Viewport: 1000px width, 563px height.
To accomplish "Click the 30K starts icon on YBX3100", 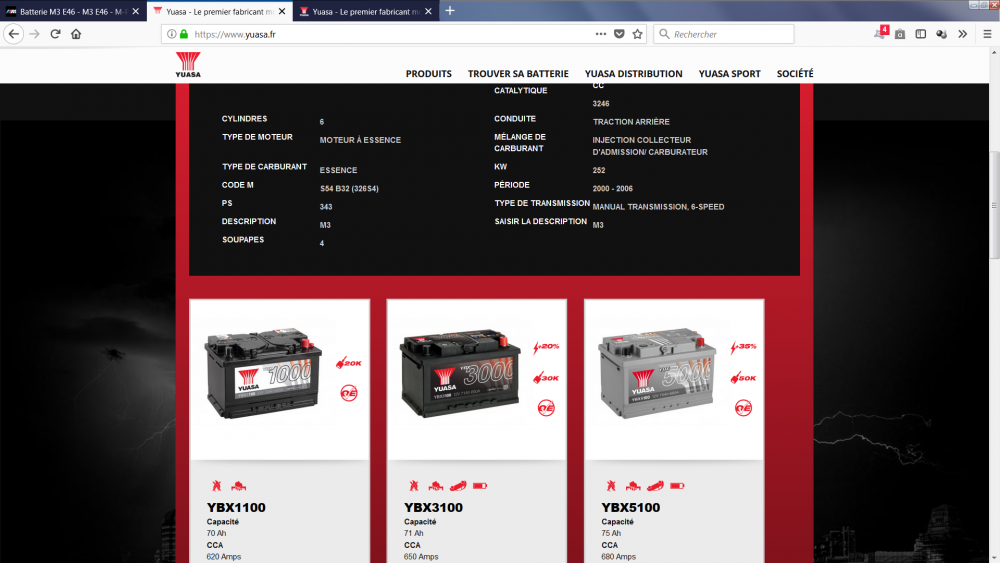I will [546, 378].
